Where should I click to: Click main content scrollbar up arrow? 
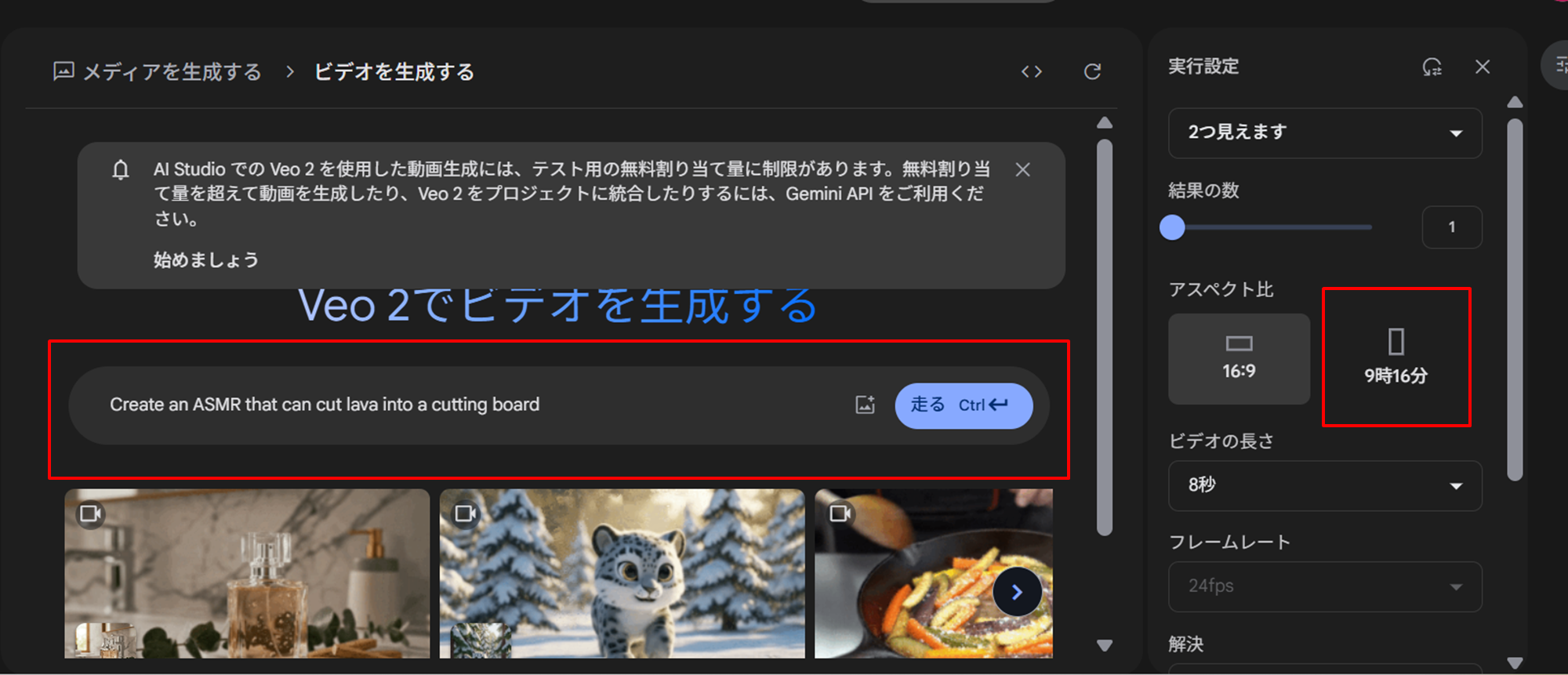[x=1105, y=123]
